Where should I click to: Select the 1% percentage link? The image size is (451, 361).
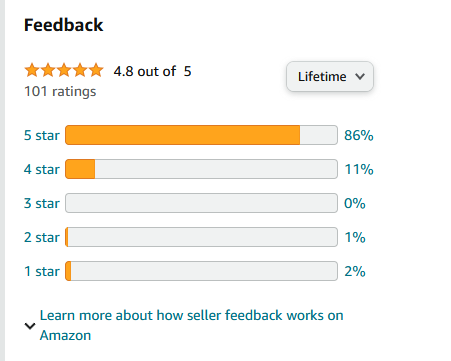tap(355, 237)
